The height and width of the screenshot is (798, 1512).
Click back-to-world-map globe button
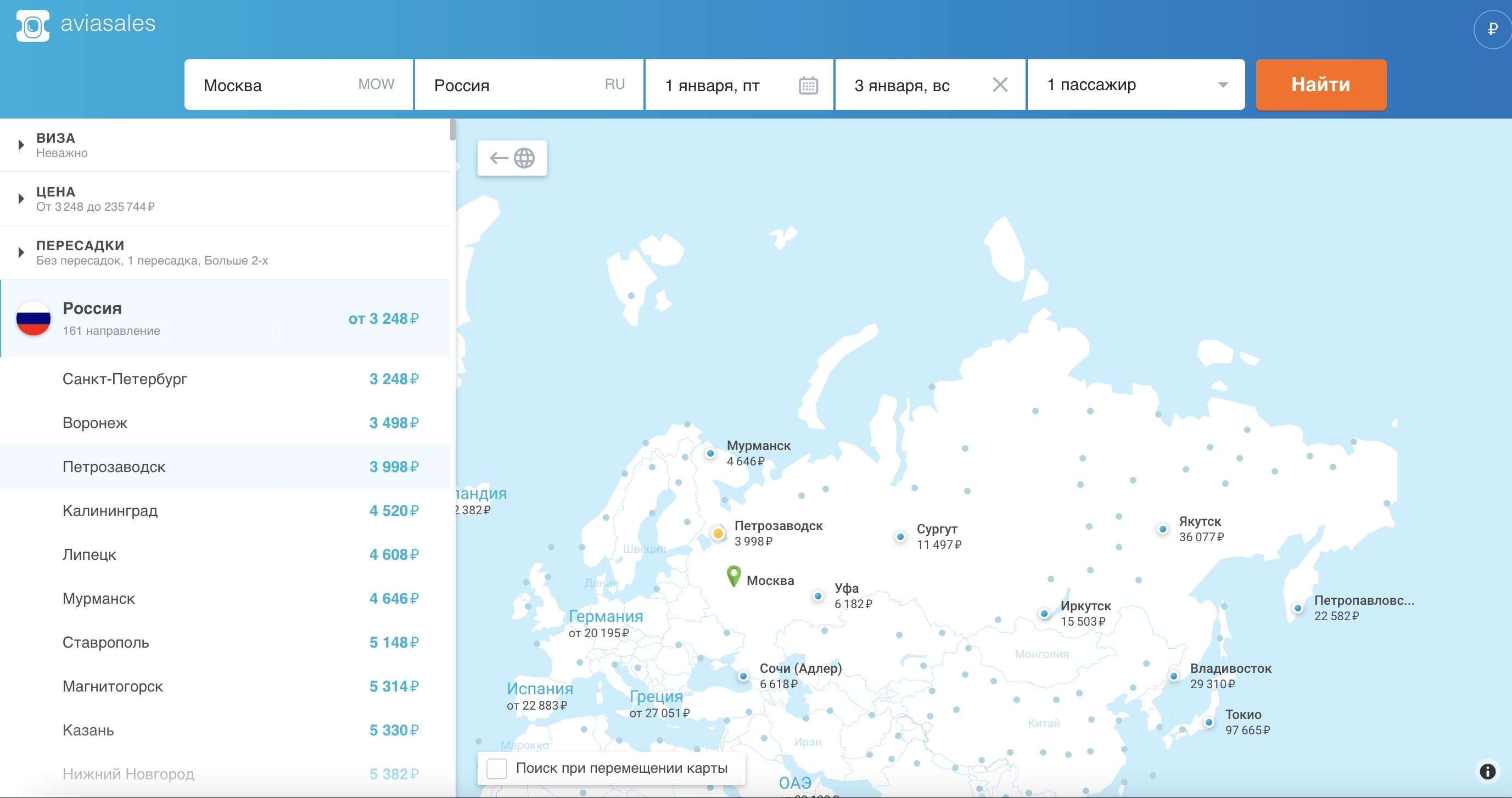click(512, 158)
